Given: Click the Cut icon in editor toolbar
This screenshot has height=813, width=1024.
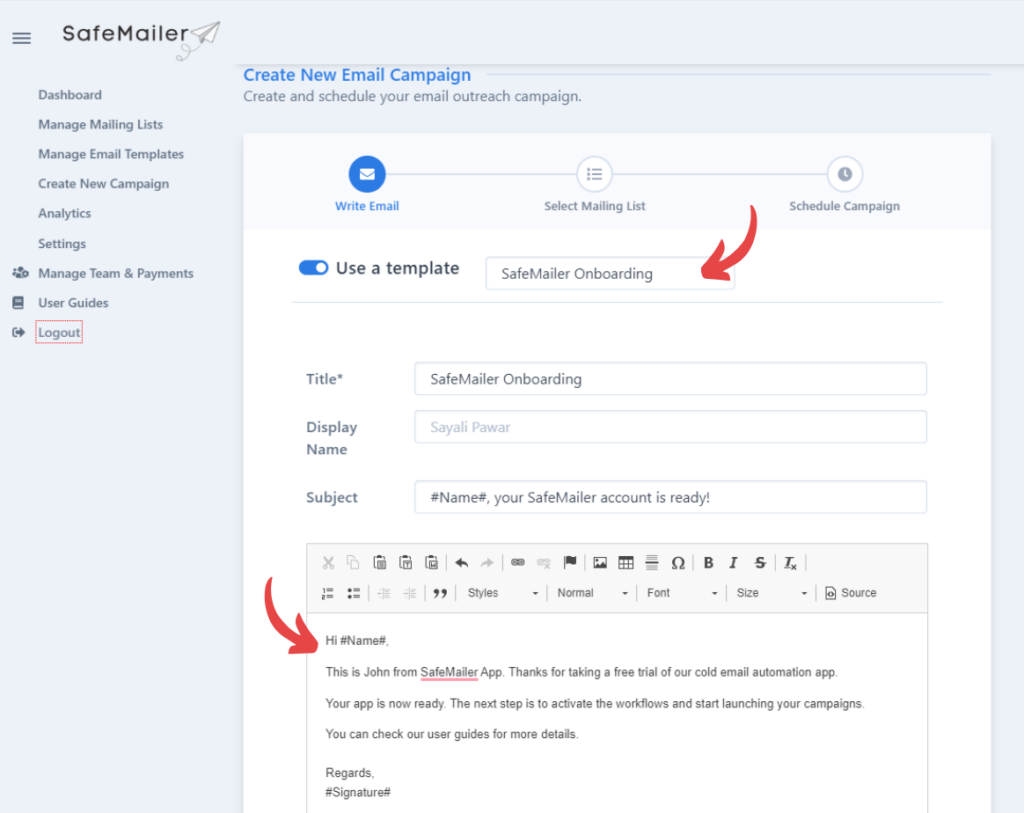Looking at the screenshot, I should pyautogui.click(x=328, y=562).
